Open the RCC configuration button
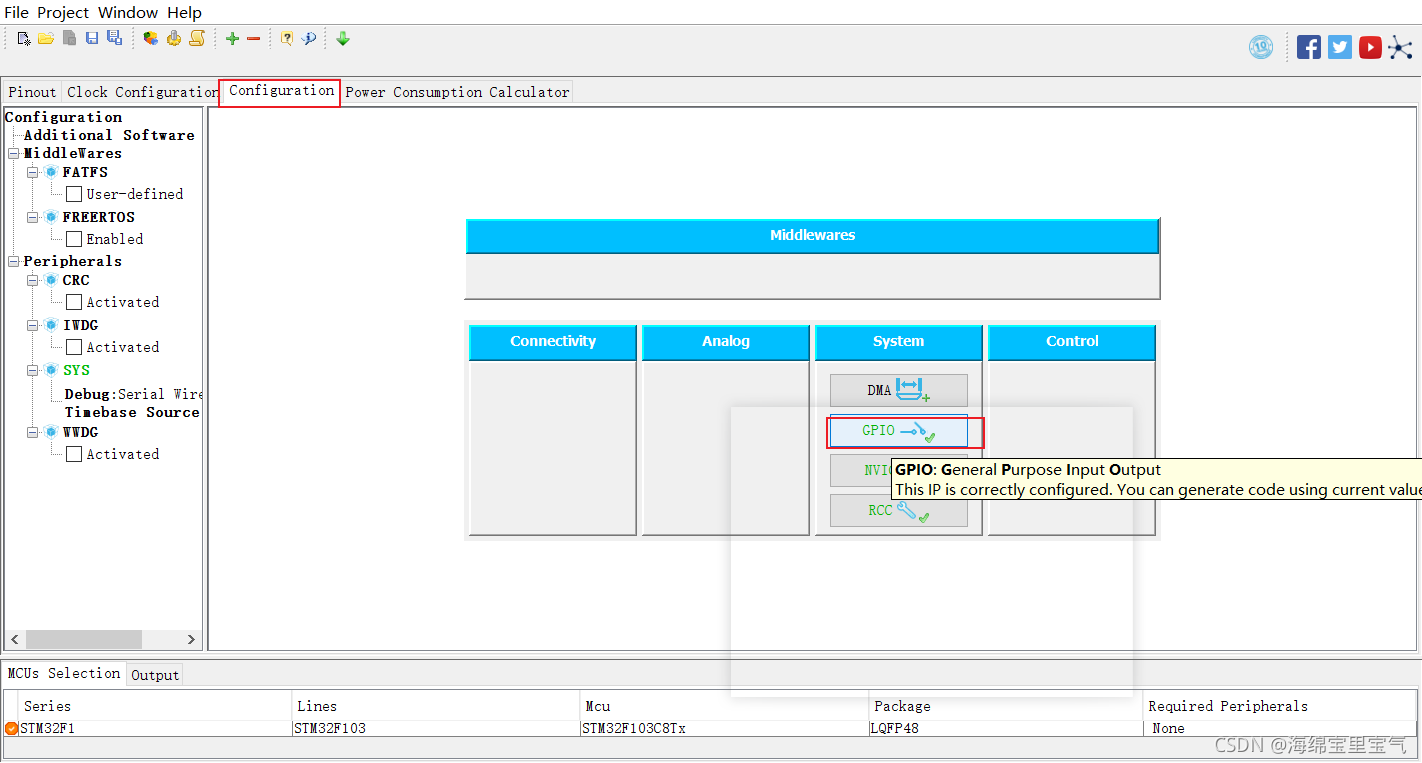 pyautogui.click(x=898, y=510)
